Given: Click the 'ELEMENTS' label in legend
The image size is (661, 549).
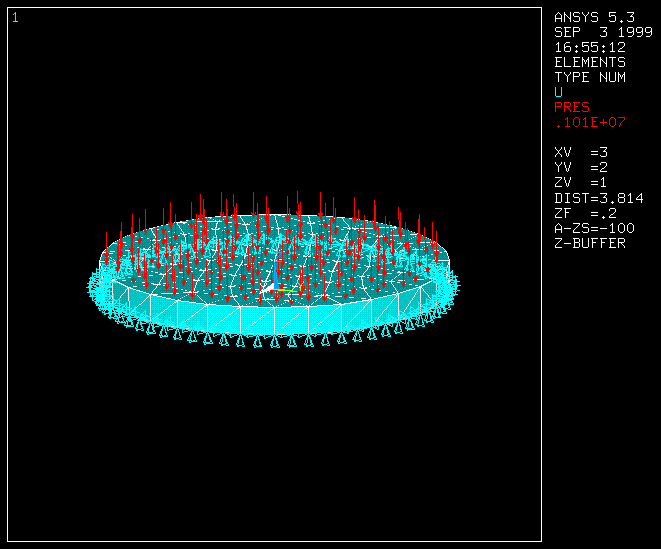Looking at the screenshot, I should [590, 62].
